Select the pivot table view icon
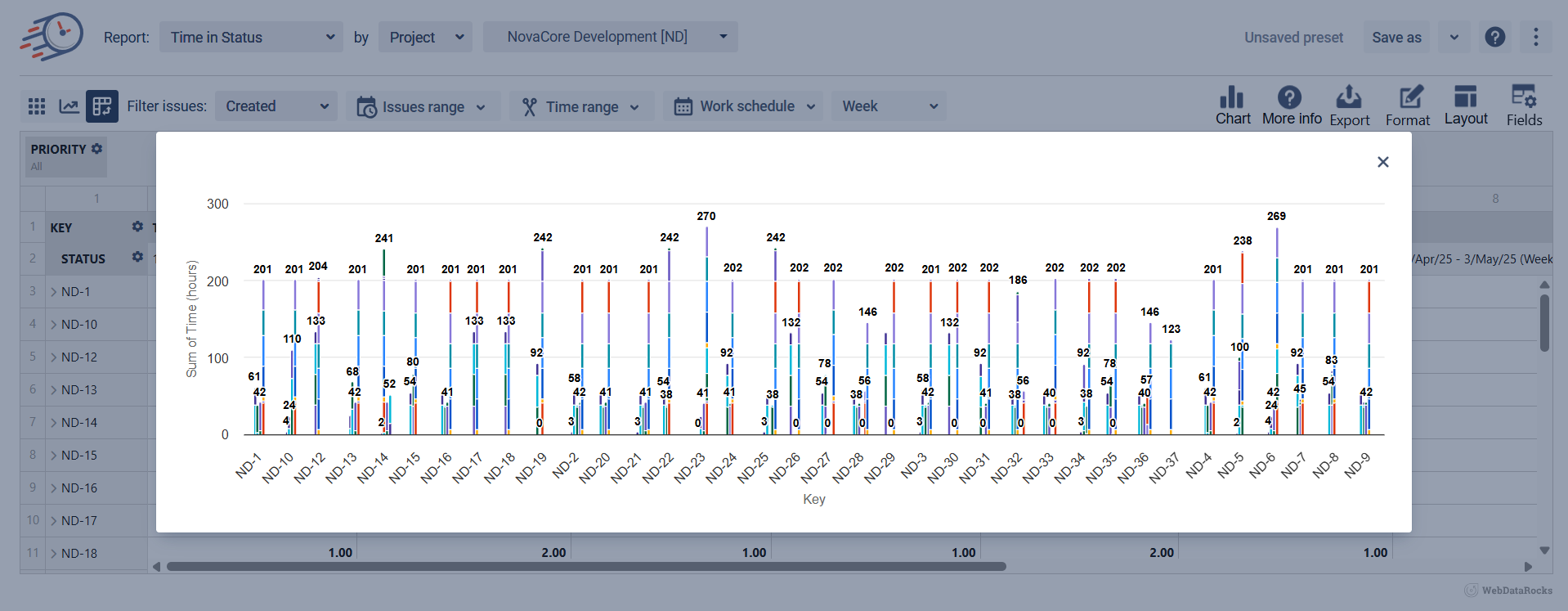The image size is (1568, 611). [x=102, y=106]
